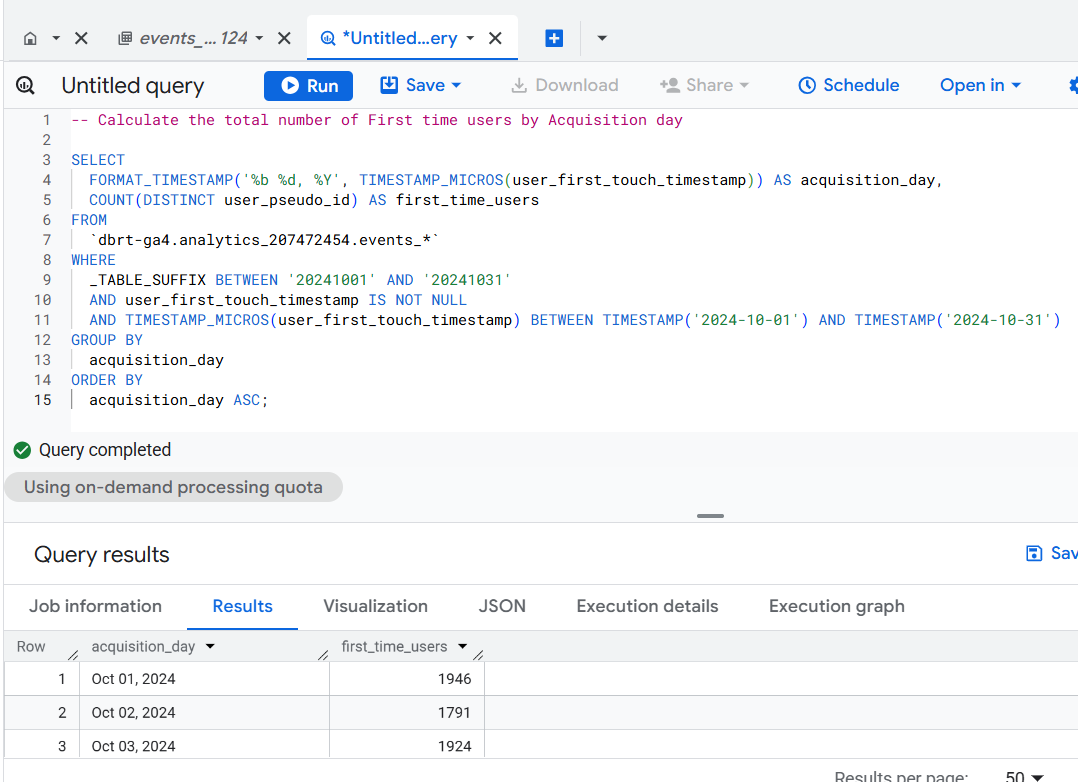
Task: Change Results per page value of 50
Action: tap(1024, 777)
